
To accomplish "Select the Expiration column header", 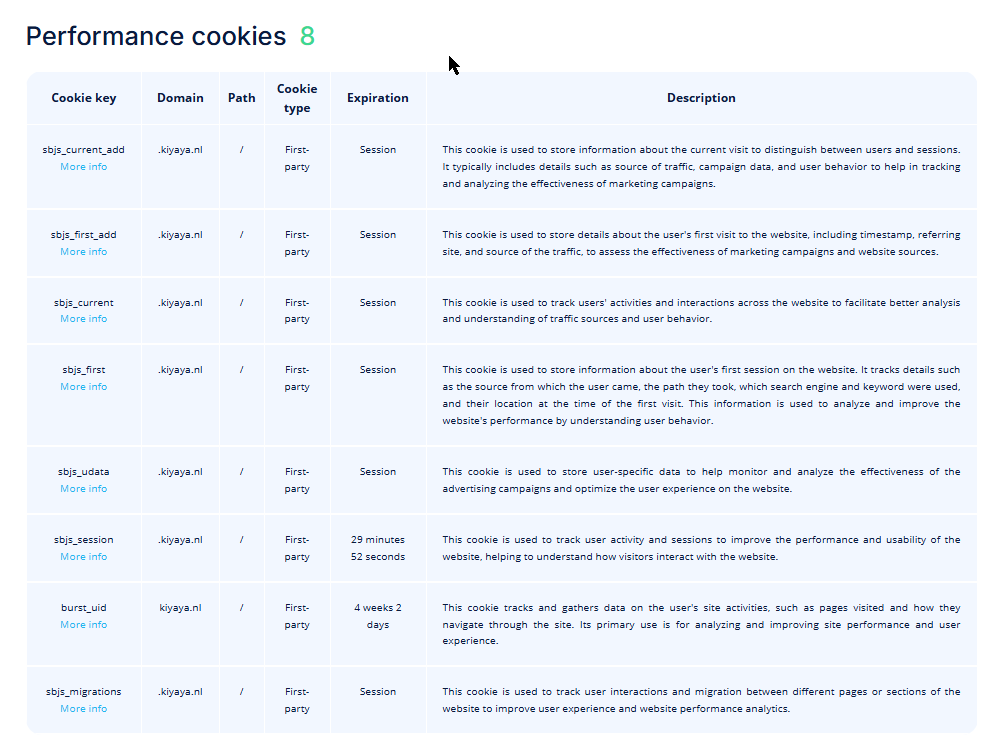I will (378, 98).
